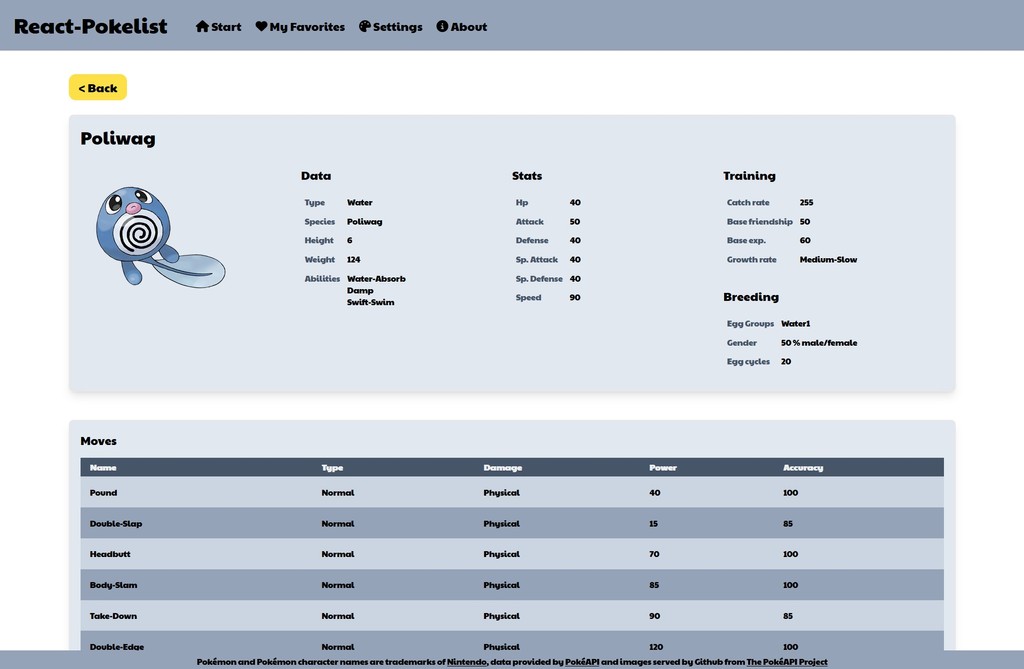Click the Power column header
Viewport: 1024px width, 669px height.
pyautogui.click(x=662, y=468)
